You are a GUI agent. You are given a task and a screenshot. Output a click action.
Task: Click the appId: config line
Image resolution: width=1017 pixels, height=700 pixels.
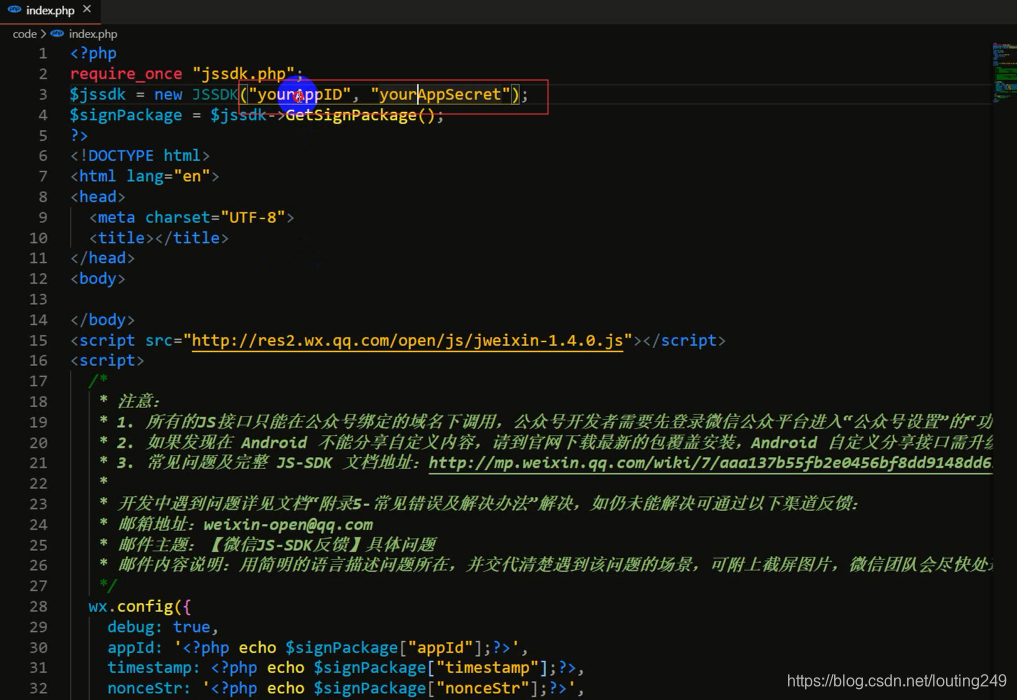coord(318,647)
